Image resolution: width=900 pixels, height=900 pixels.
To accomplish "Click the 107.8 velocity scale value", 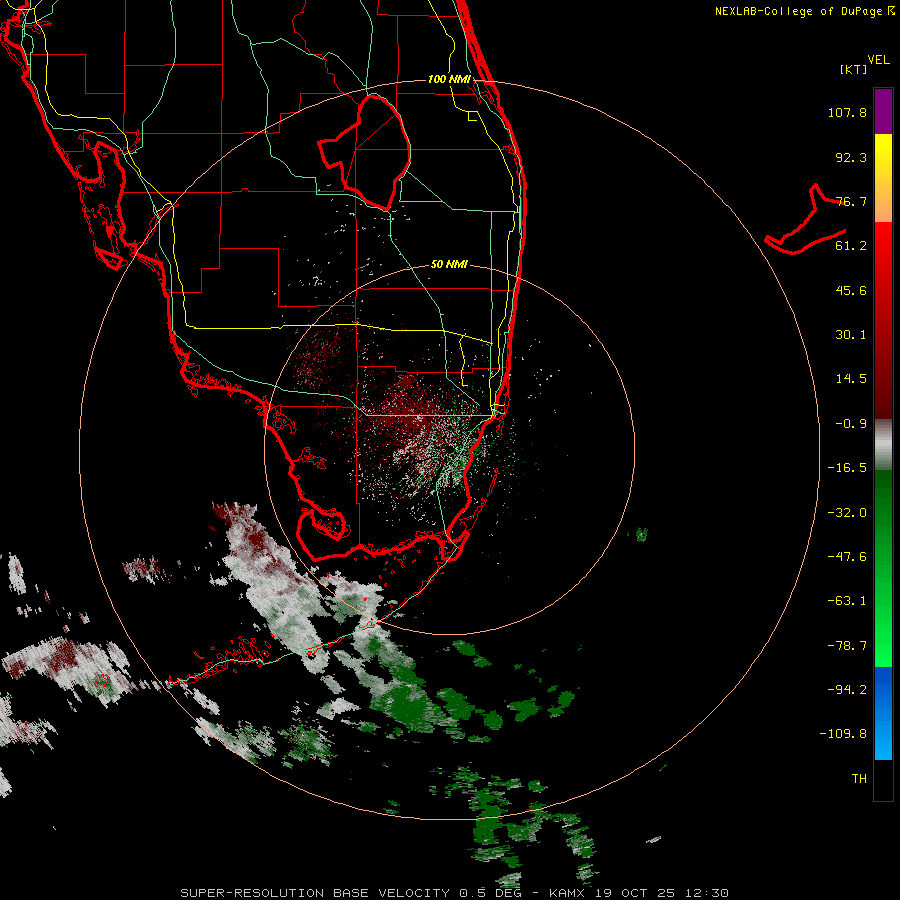I will click(847, 112).
